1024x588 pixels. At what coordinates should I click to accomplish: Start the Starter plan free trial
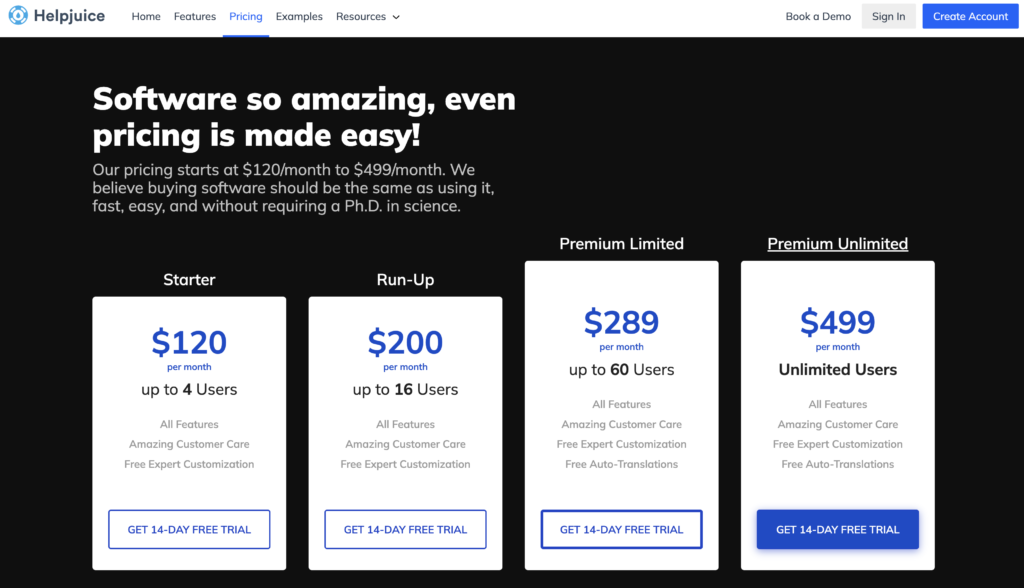[189, 529]
